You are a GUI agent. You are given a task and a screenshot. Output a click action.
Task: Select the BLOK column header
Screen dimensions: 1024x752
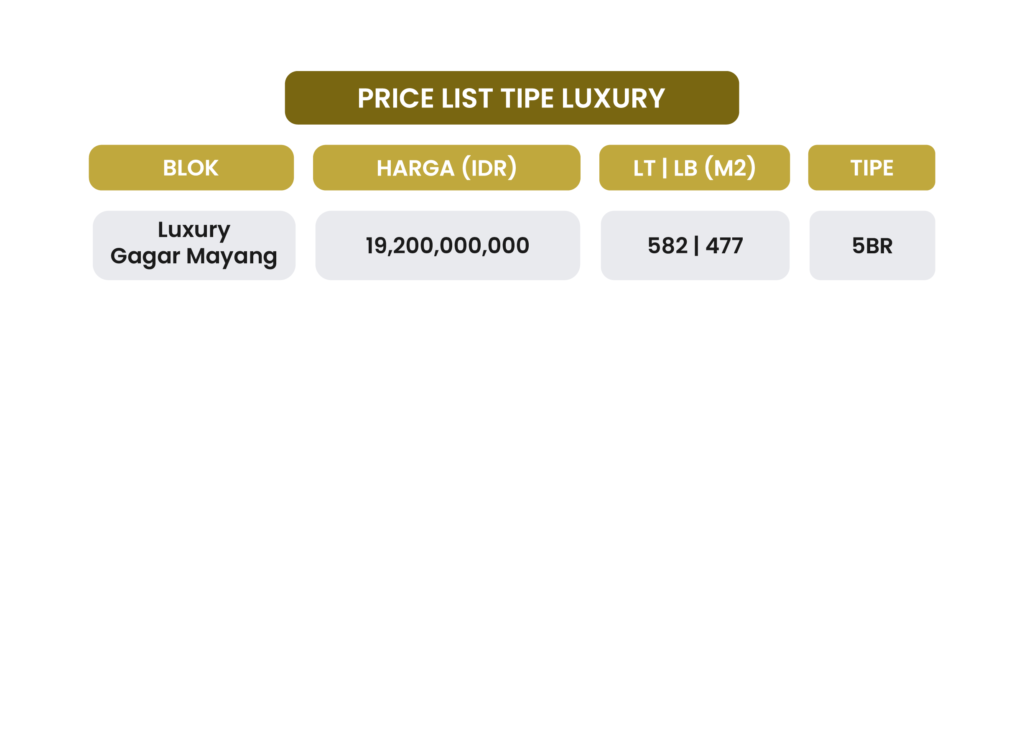(x=191, y=168)
